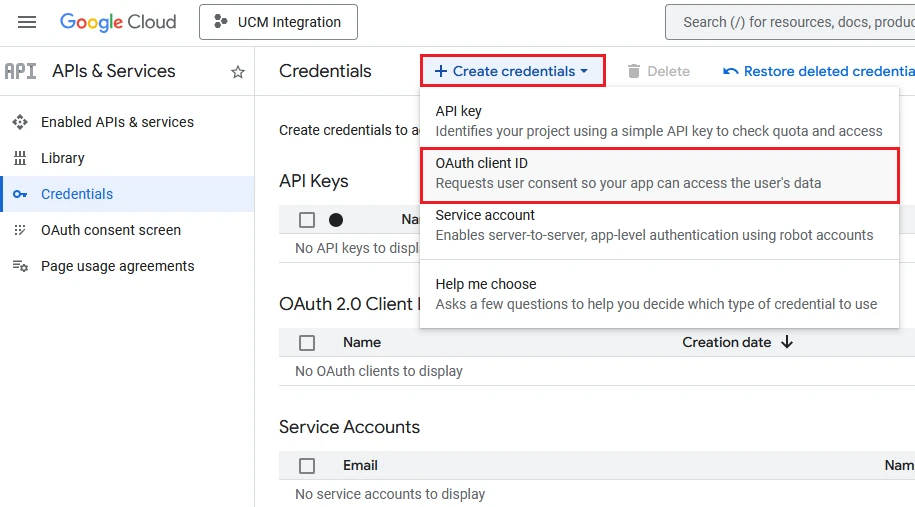Choose Service account option
The height and width of the screenshot is (507, 915).
click(x=659, y=225)
